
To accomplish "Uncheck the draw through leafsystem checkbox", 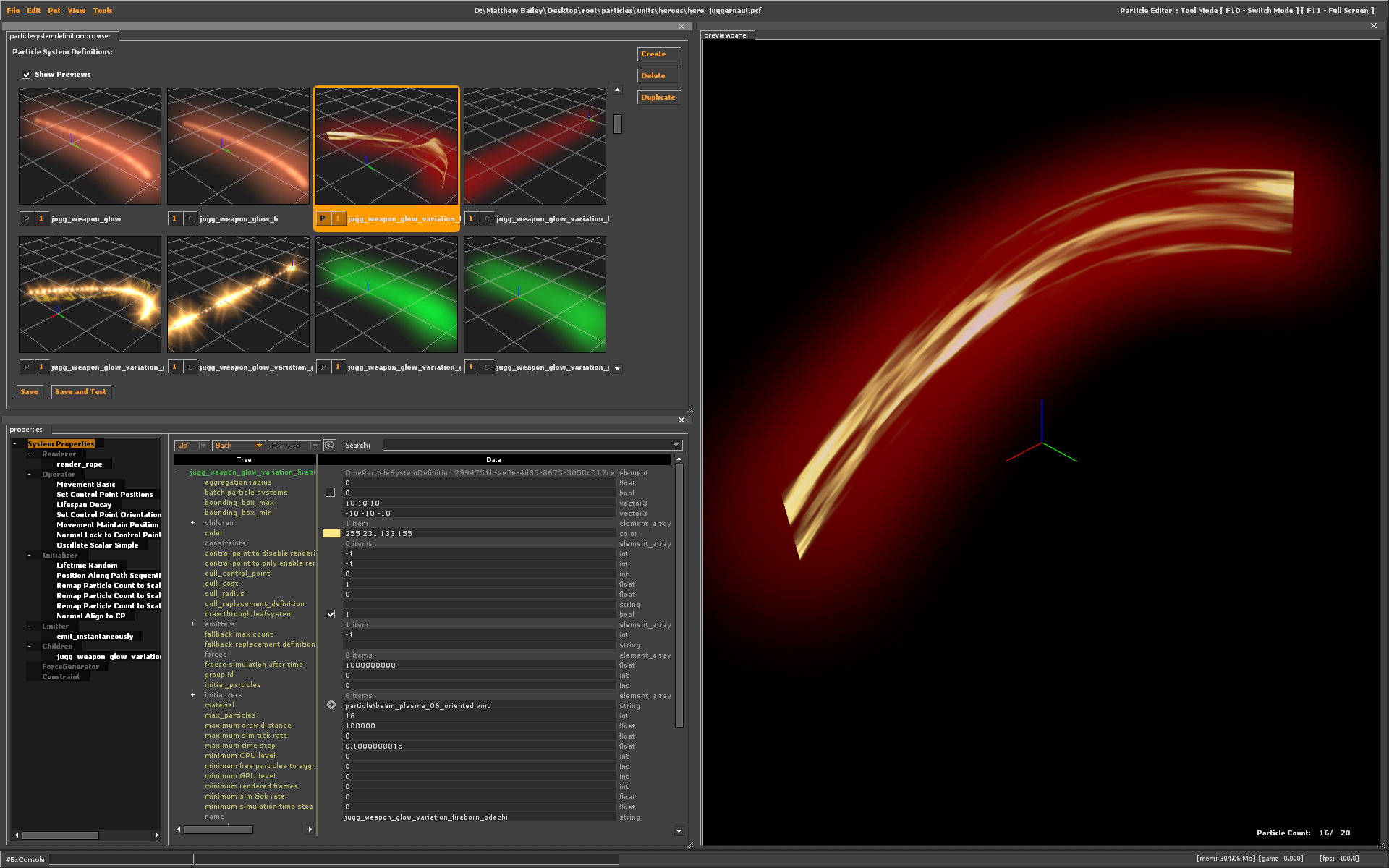I will pos(331,614).
